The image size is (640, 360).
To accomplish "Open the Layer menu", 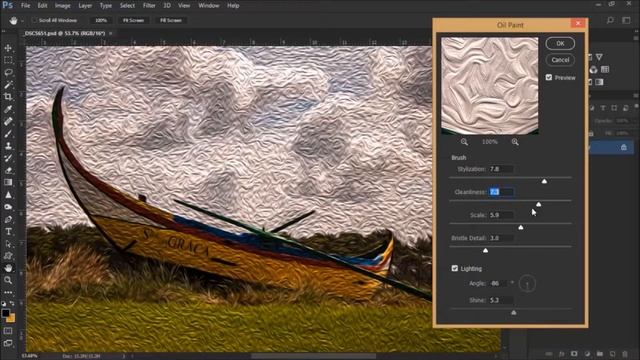I will [x=85, y=6].
